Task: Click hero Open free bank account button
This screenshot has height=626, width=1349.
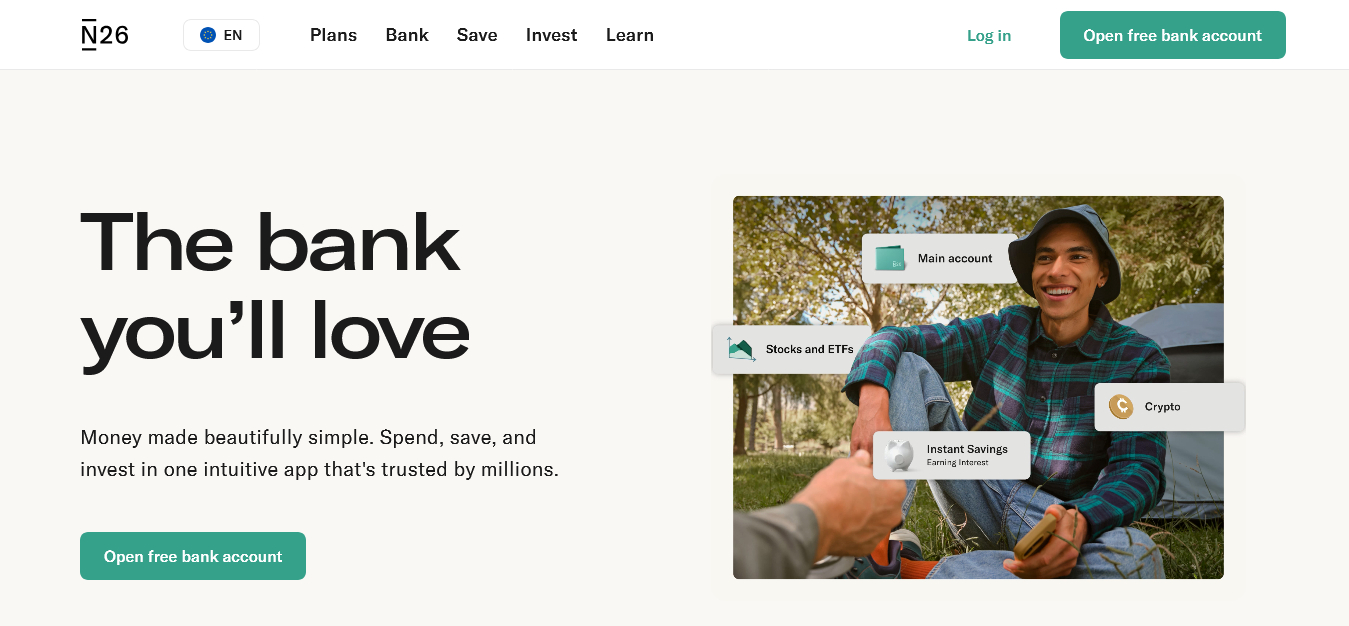Action: point(193,556)
